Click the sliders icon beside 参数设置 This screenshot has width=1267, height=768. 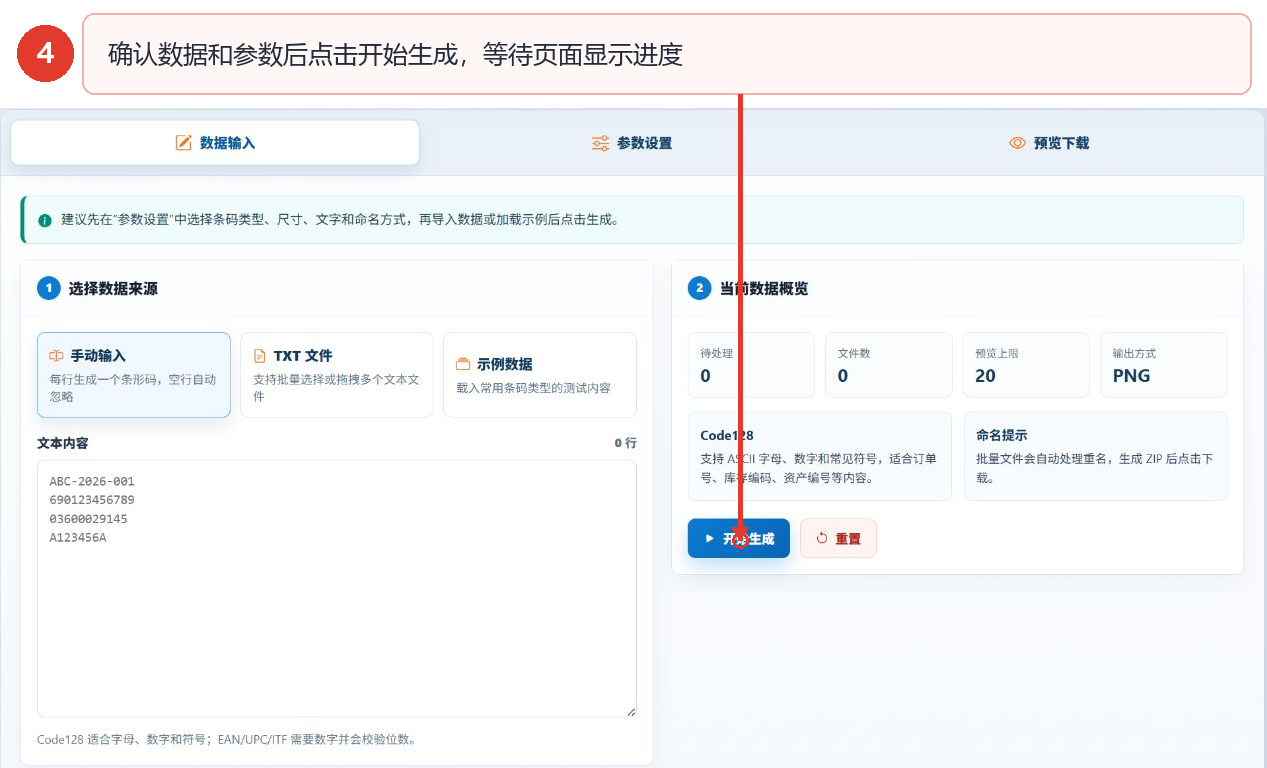coord(600,143)
